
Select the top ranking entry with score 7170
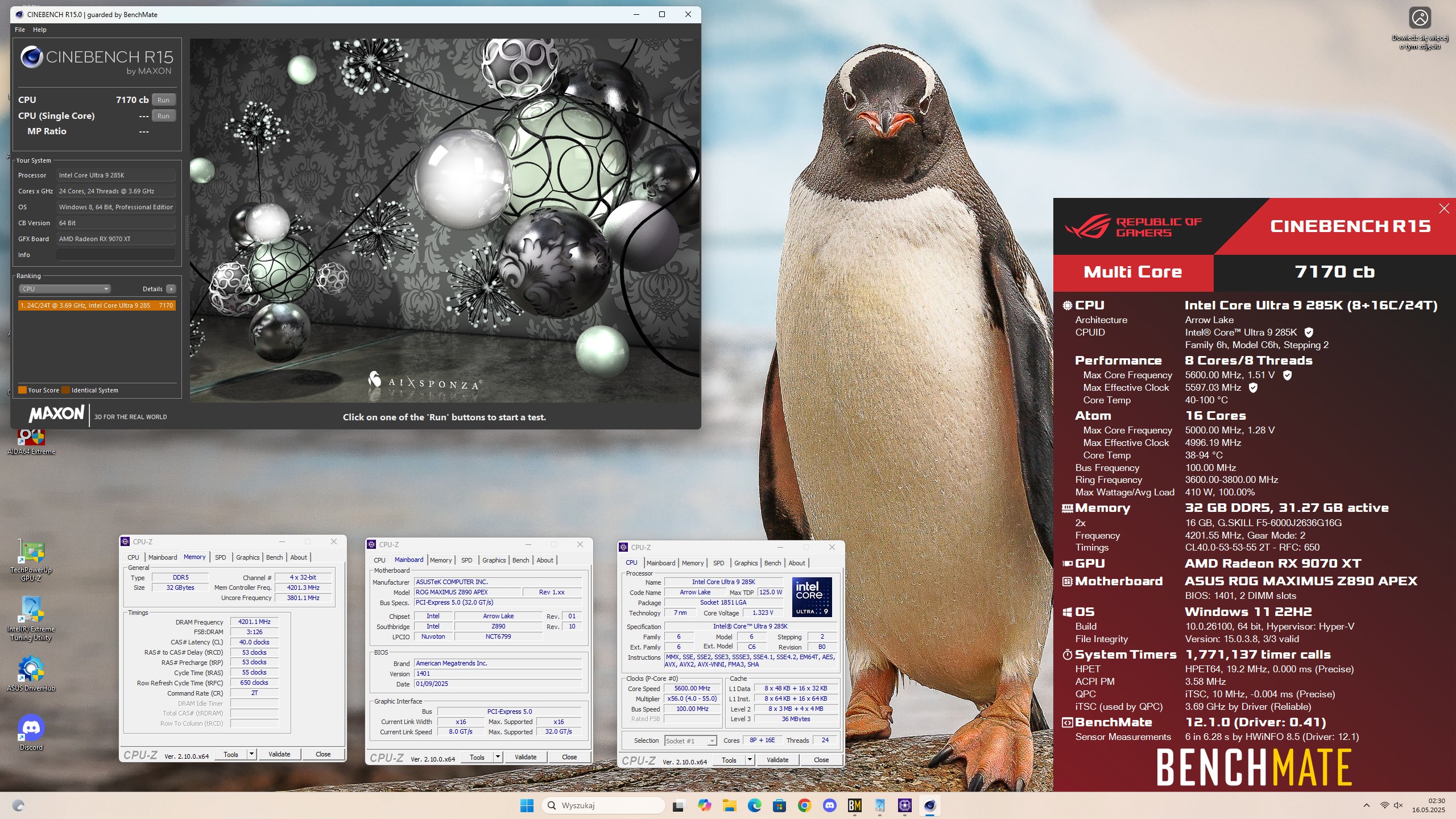pos(97,305)
